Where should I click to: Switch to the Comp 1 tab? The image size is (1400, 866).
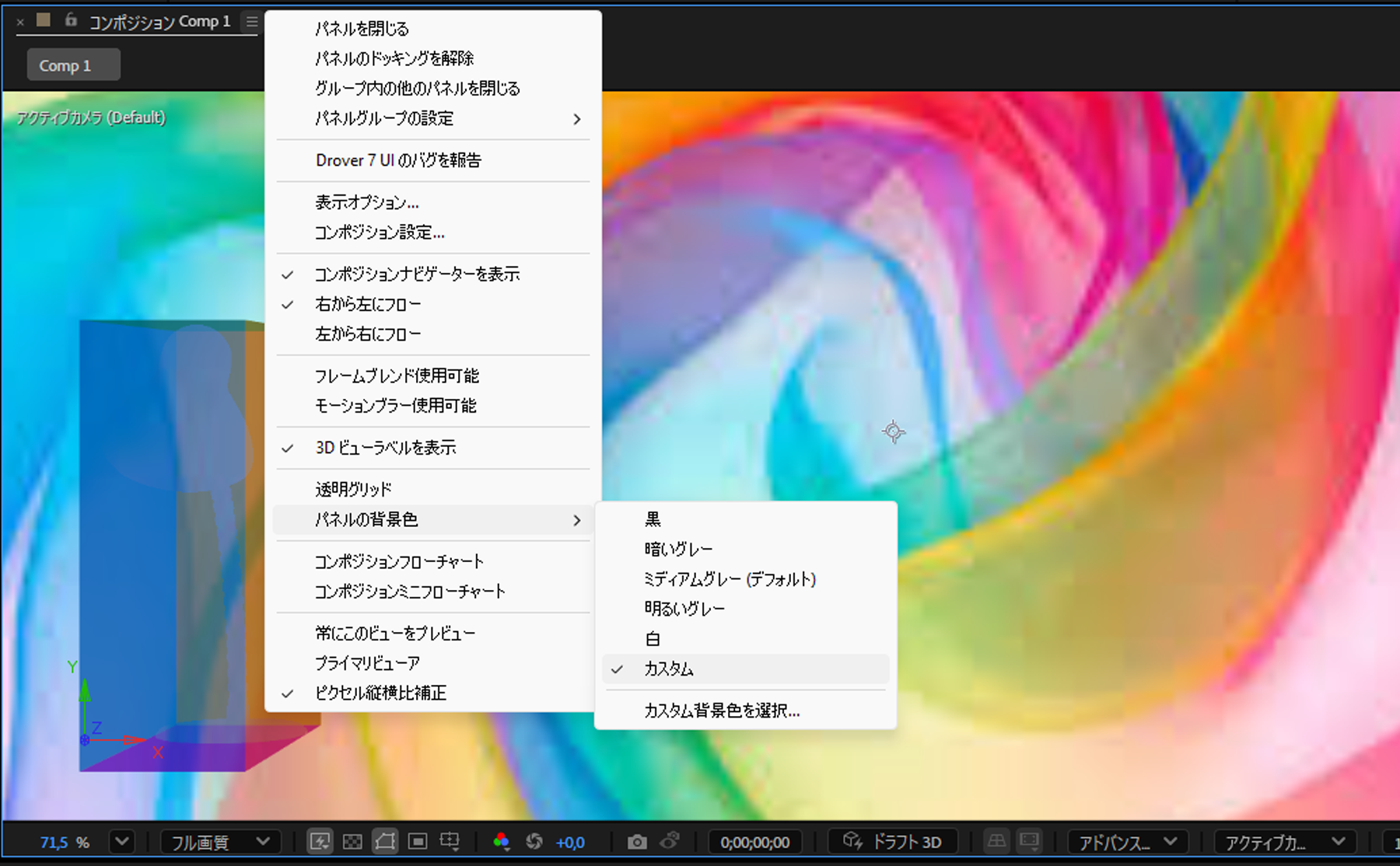[73, 65]
